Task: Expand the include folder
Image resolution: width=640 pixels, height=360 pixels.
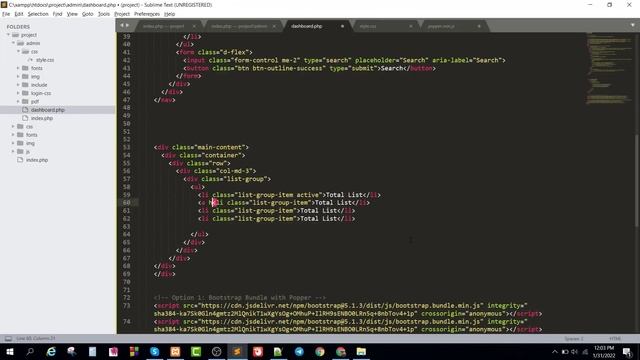Action: [18, 85]
